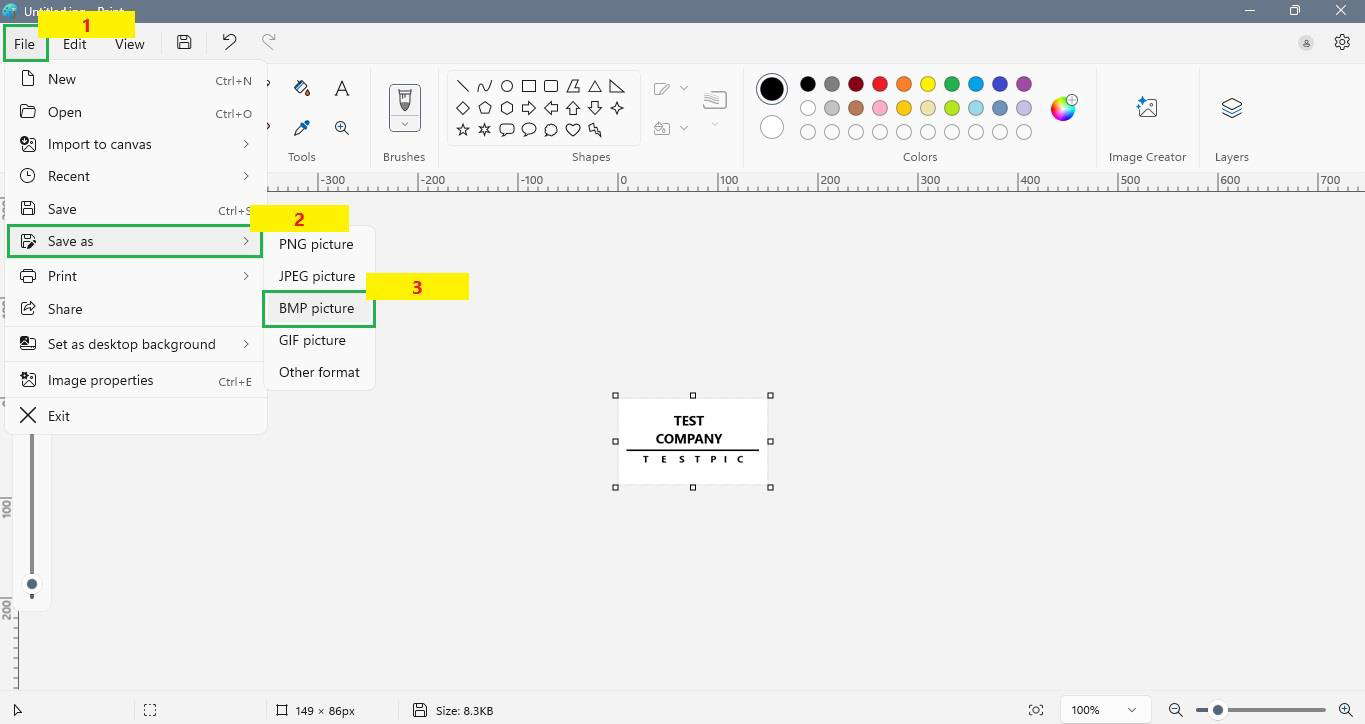1365x724 pixels.
Task: Open the View menu
Action: click(129, 44)
